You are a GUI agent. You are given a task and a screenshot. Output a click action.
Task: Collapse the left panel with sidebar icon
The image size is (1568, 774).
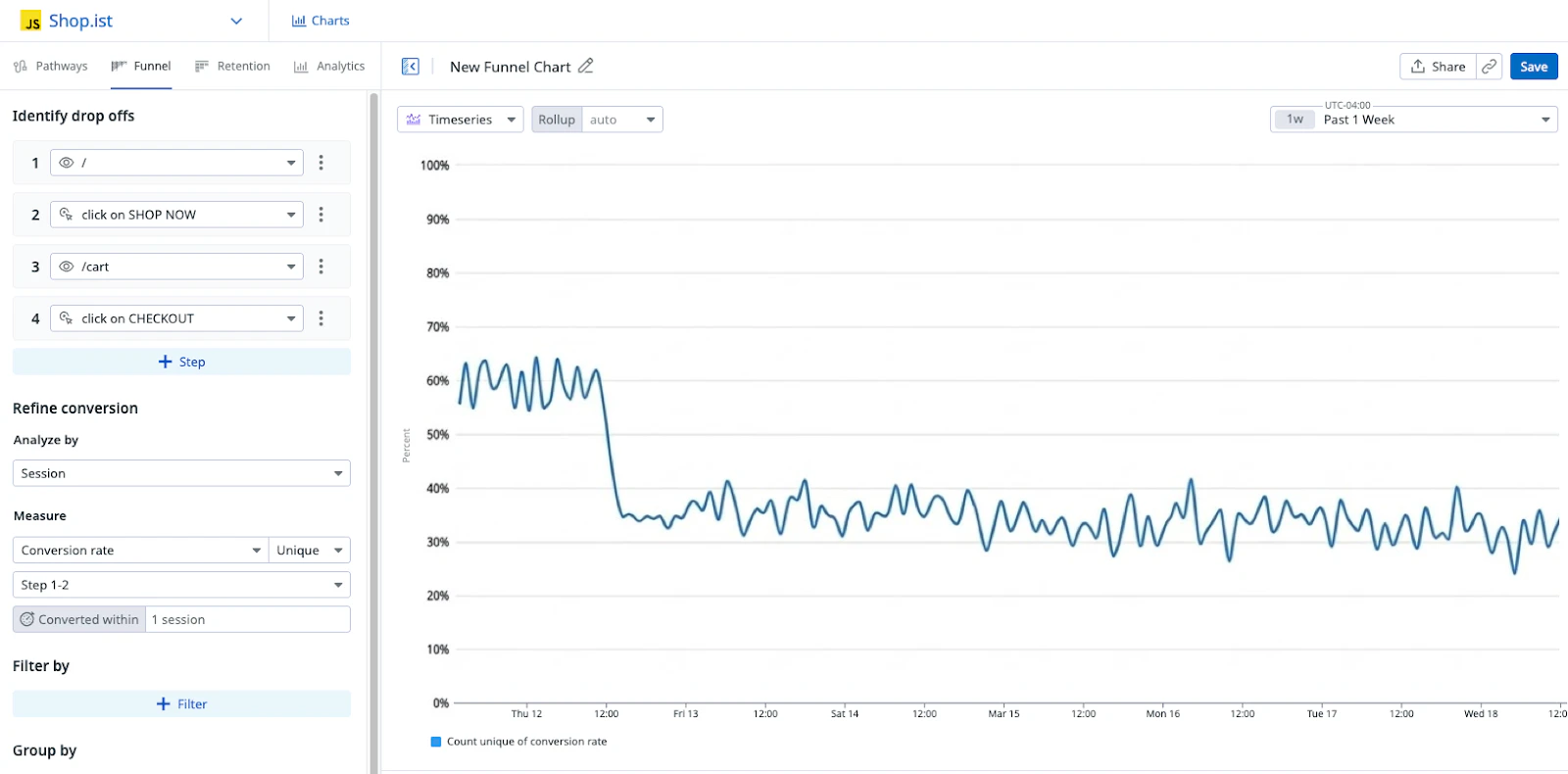[411, 66]
